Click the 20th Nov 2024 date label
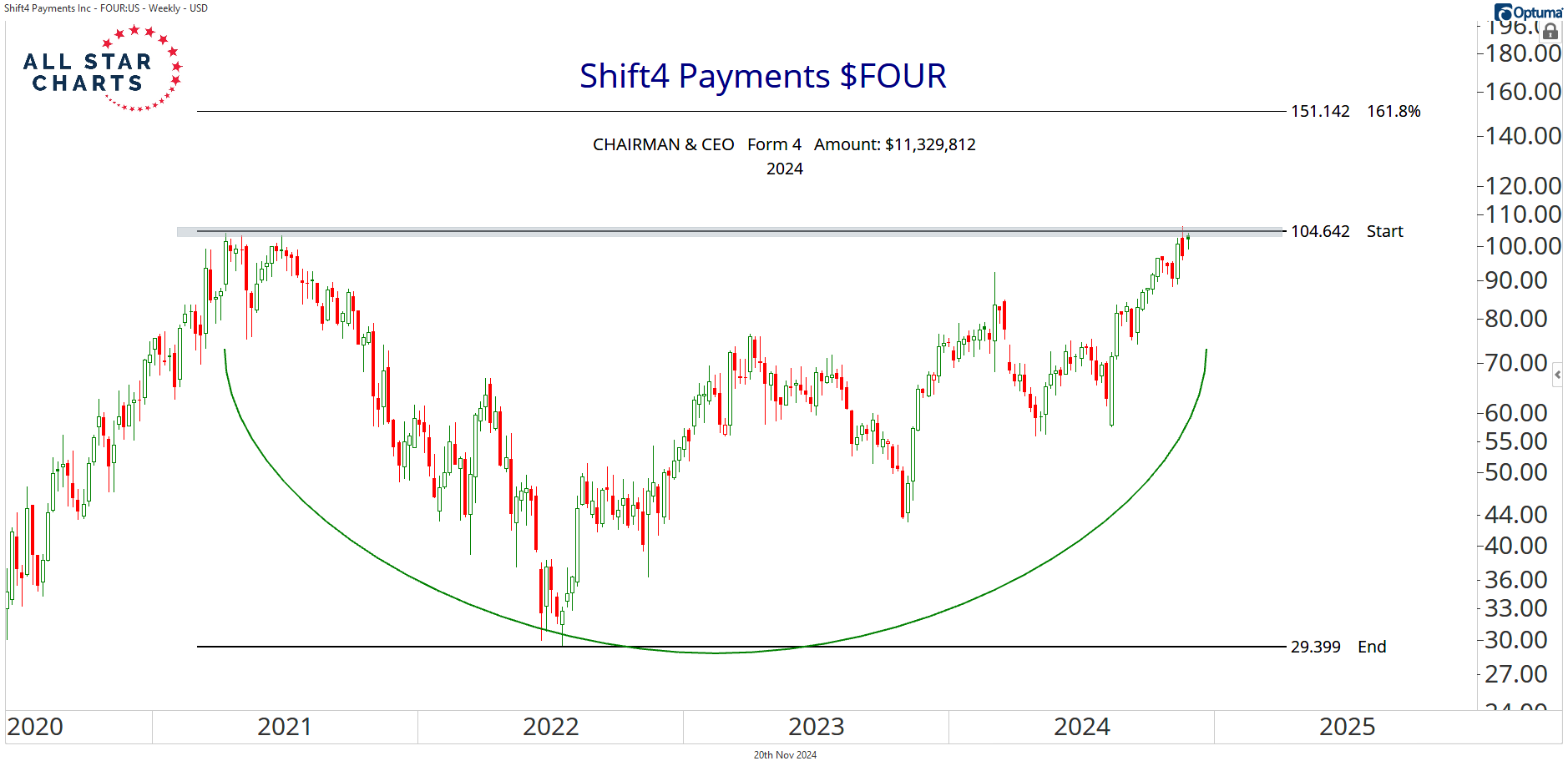Image resolution: width=1568 pixels, height=771 pixels. coord(785,755)
